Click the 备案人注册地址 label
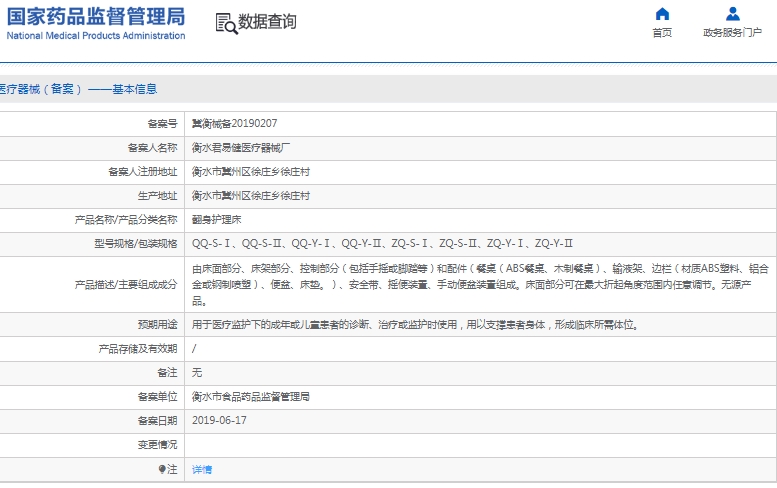The width and height of the screenshot is (777, 488). pos(142,172)
